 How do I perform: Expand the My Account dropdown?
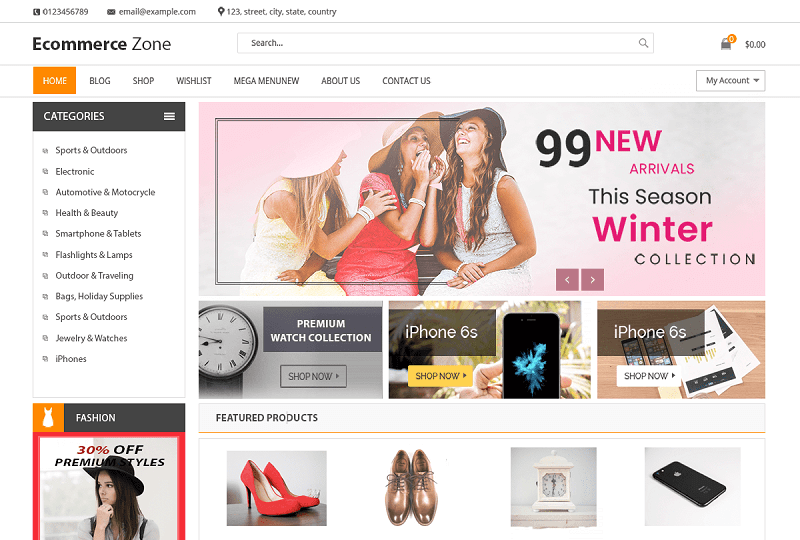tap(731, 81)
